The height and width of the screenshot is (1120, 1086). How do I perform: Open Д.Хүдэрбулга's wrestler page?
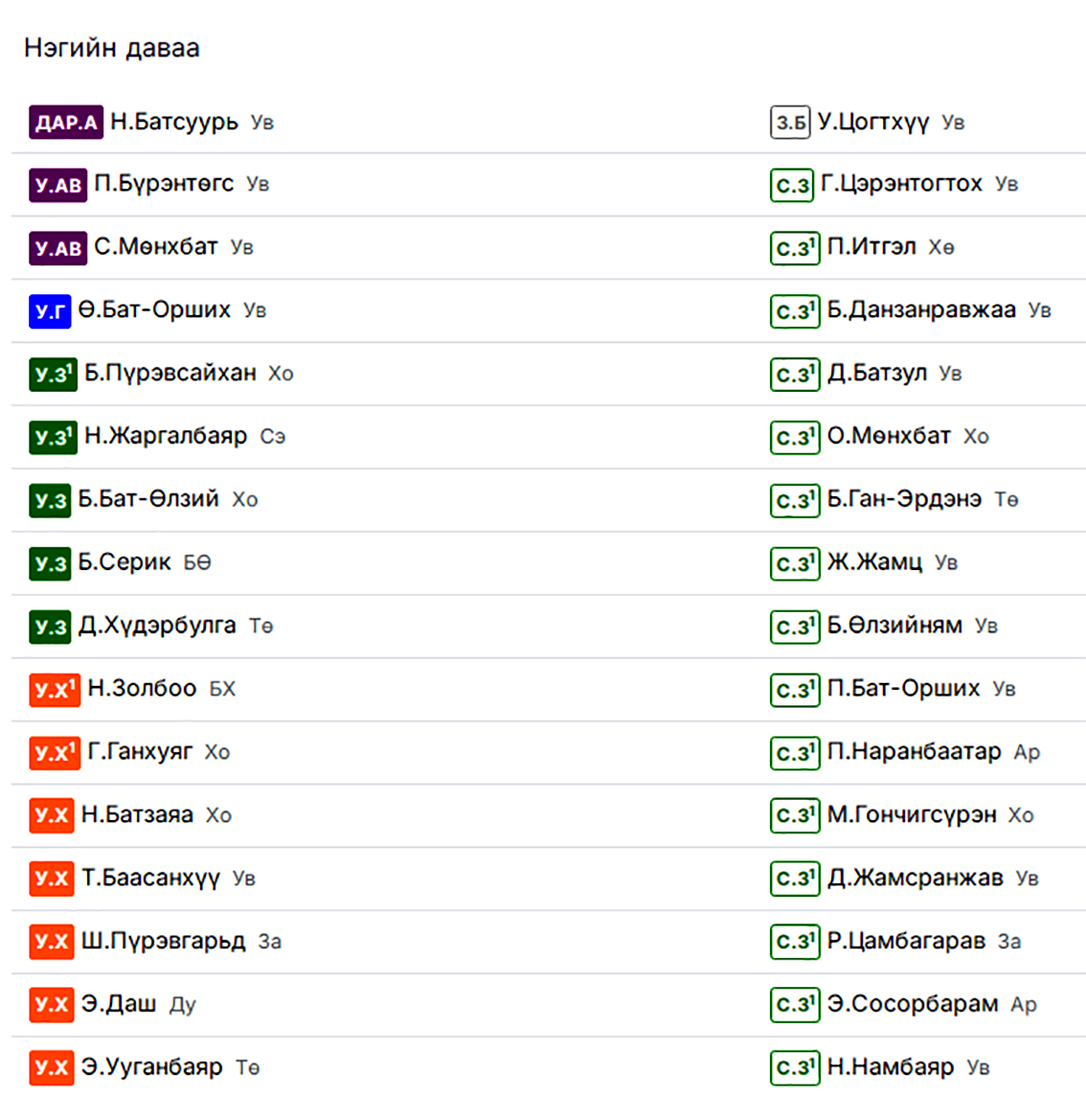(157, 626)
